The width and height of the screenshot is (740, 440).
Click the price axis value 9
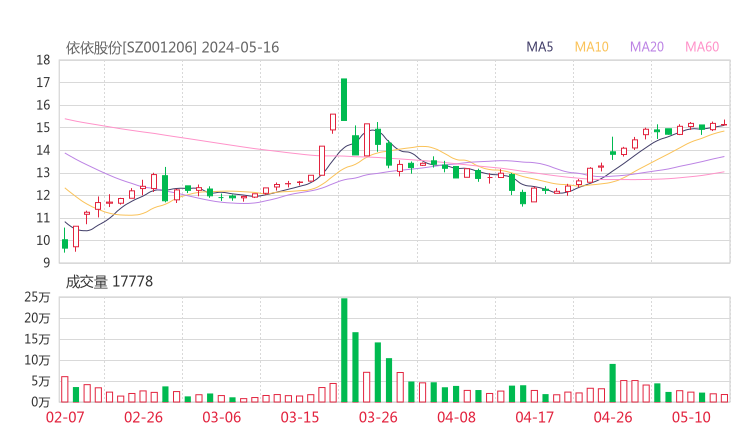click(46, 263)
